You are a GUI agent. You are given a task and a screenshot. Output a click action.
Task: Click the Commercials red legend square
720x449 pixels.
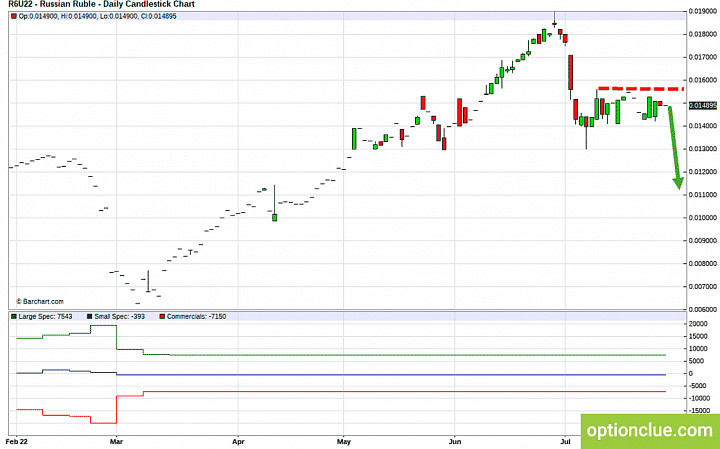(x=162, y=316)
